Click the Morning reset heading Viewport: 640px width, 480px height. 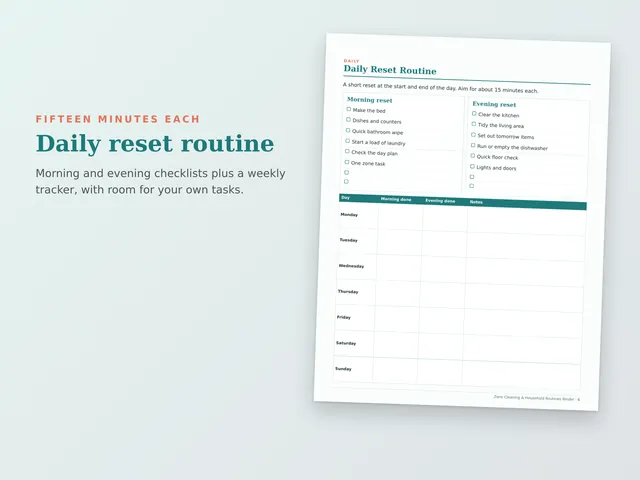pyautogui.click(x=369, y=100)
